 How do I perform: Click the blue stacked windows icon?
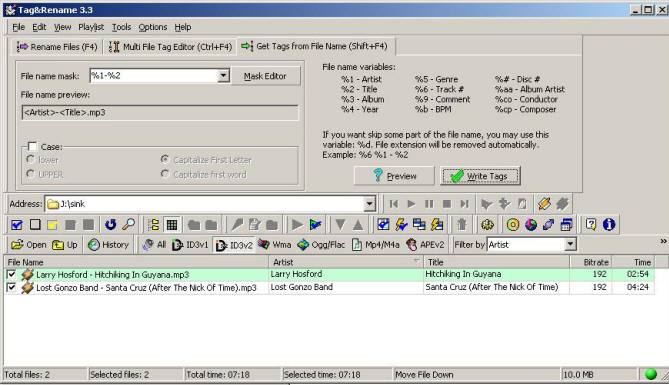pos(566,225)
